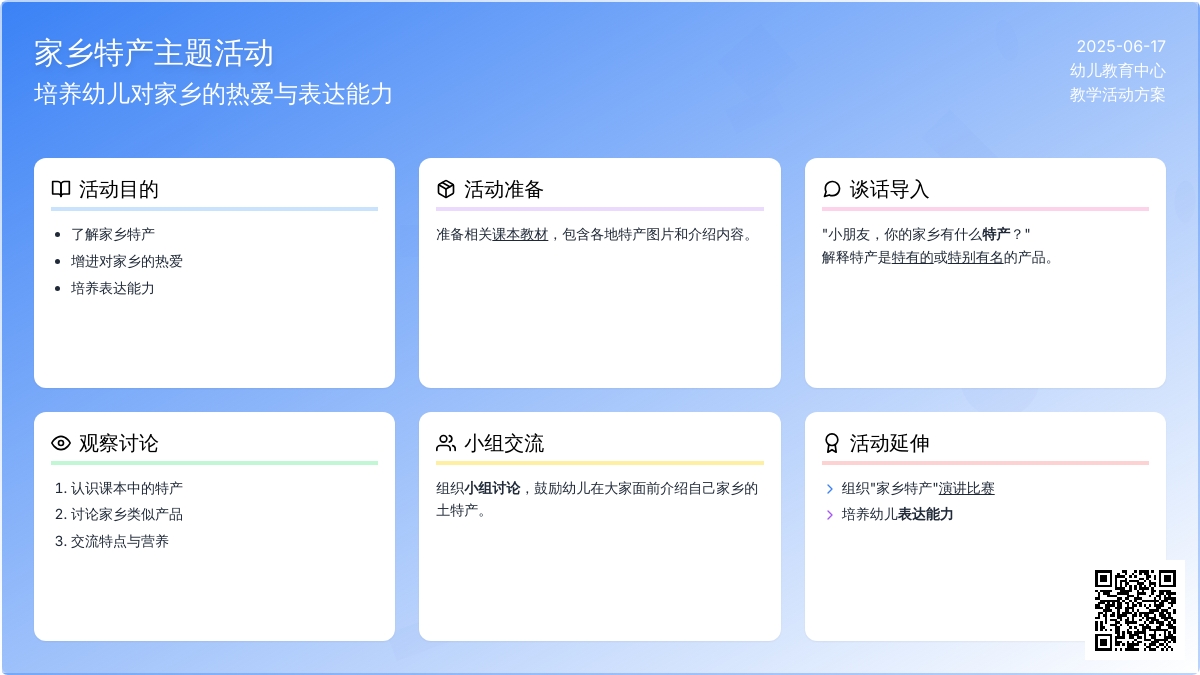Select list item 讨论家乡类似产品
This screenshot has width=1200, height=675.
pyautogui.click(x=127, y=515)
